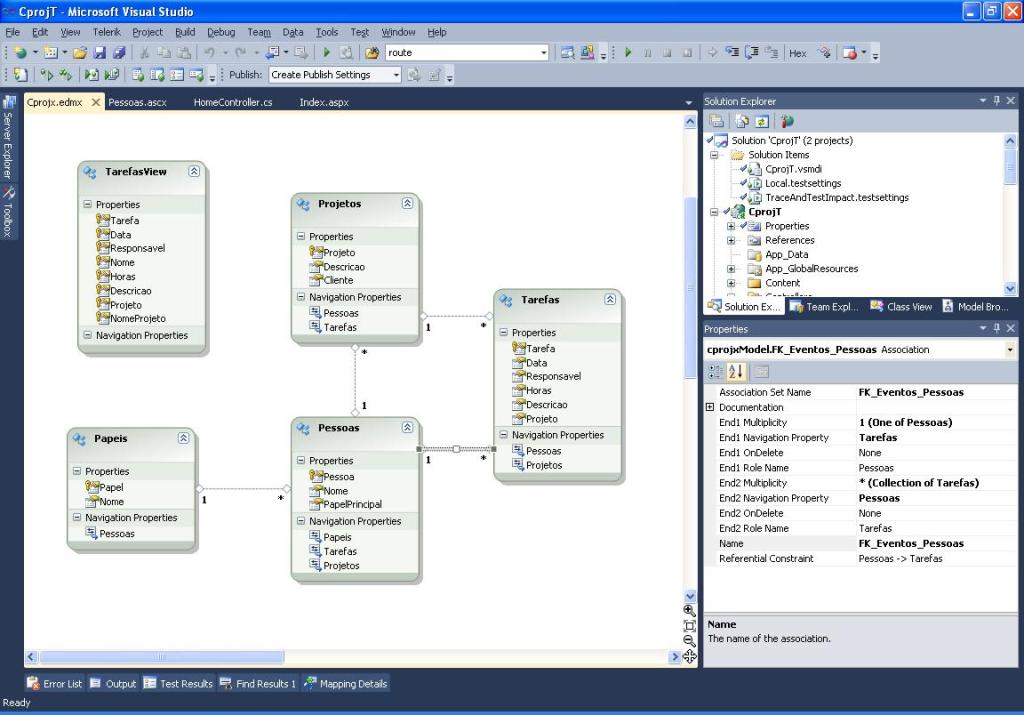Open the Toolbox sidebar panel
The width and height of the screenshot is (1024, 715).
click(x=8, y=212)
